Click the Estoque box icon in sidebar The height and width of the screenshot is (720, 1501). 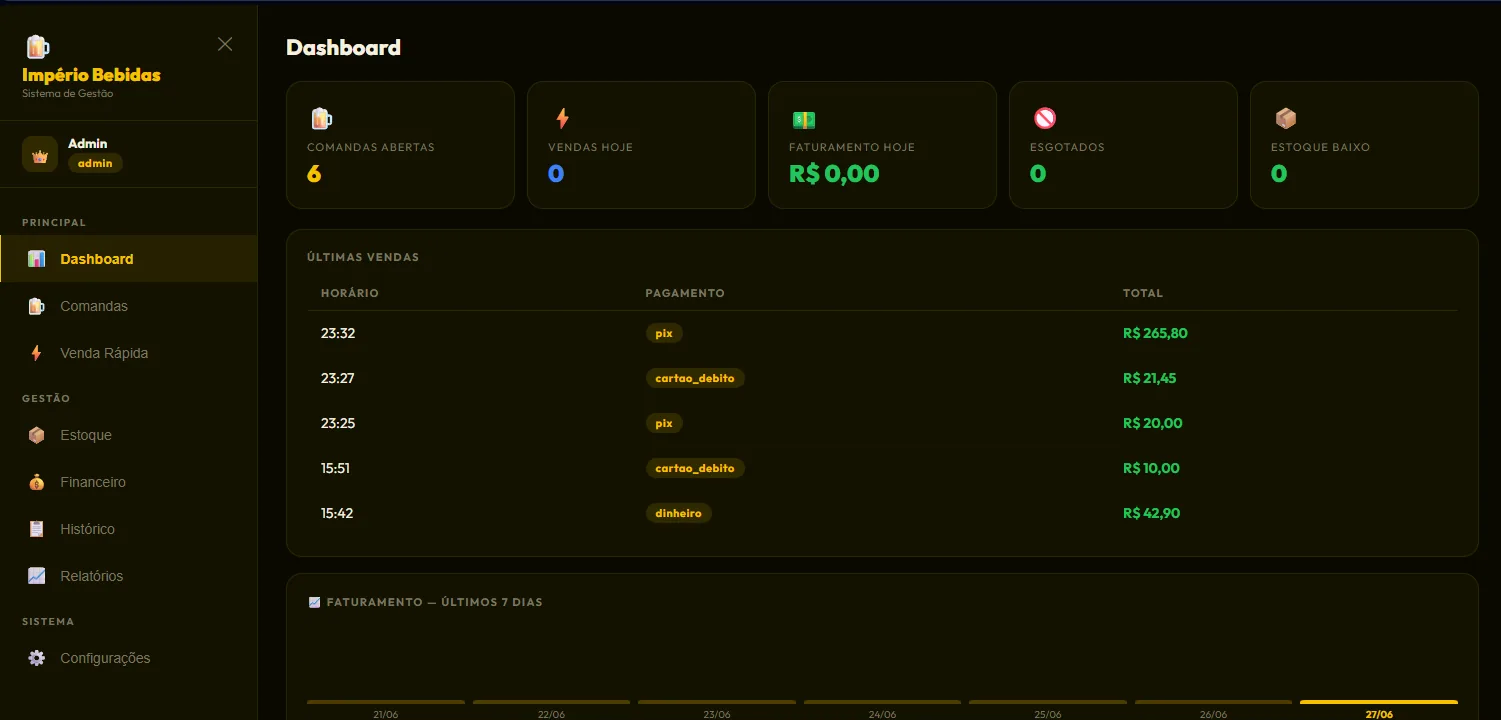(37, 435)
